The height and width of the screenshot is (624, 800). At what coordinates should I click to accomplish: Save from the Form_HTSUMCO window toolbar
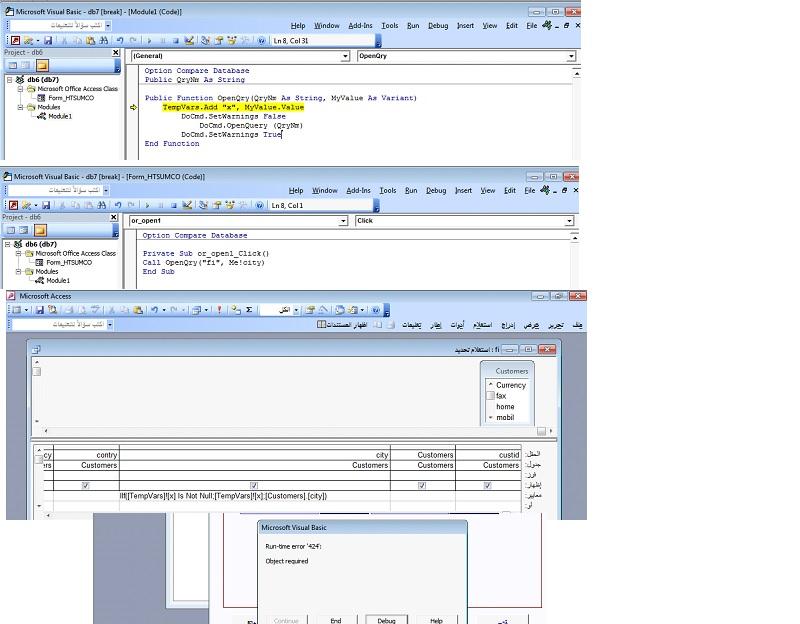[x=46, y=205]
